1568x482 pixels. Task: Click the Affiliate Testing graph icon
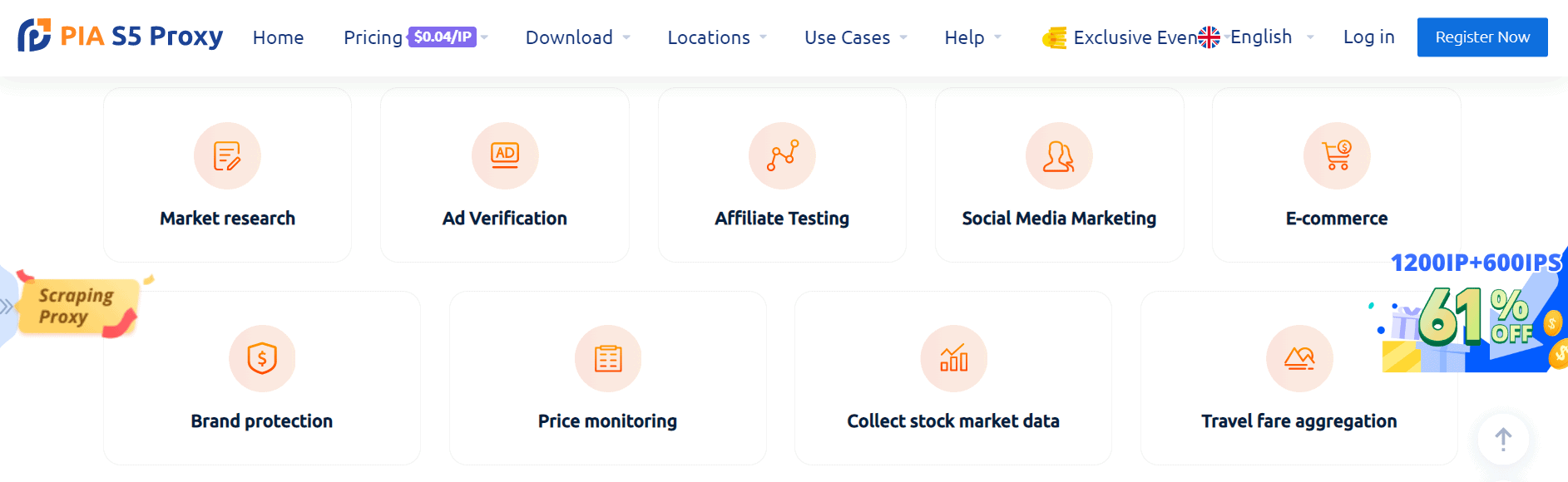click(782, 156)
